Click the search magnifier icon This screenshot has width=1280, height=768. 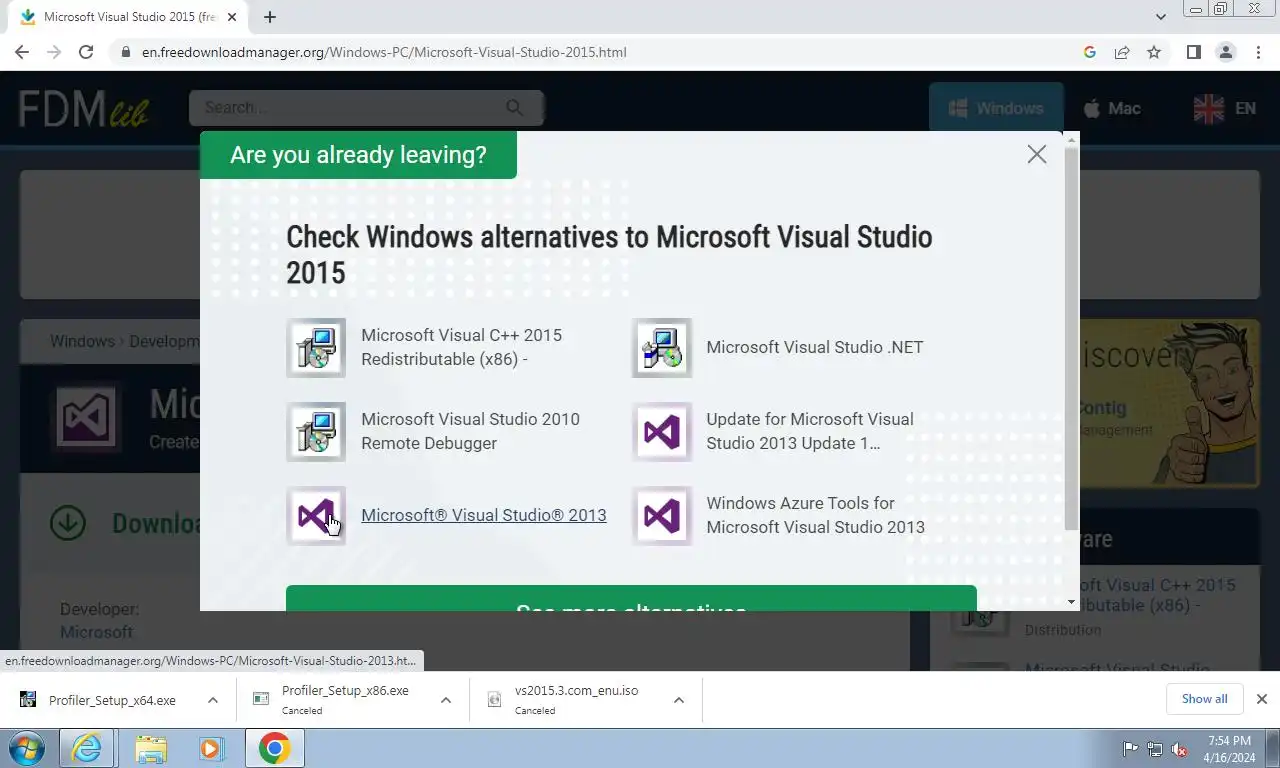pos(514,107)
